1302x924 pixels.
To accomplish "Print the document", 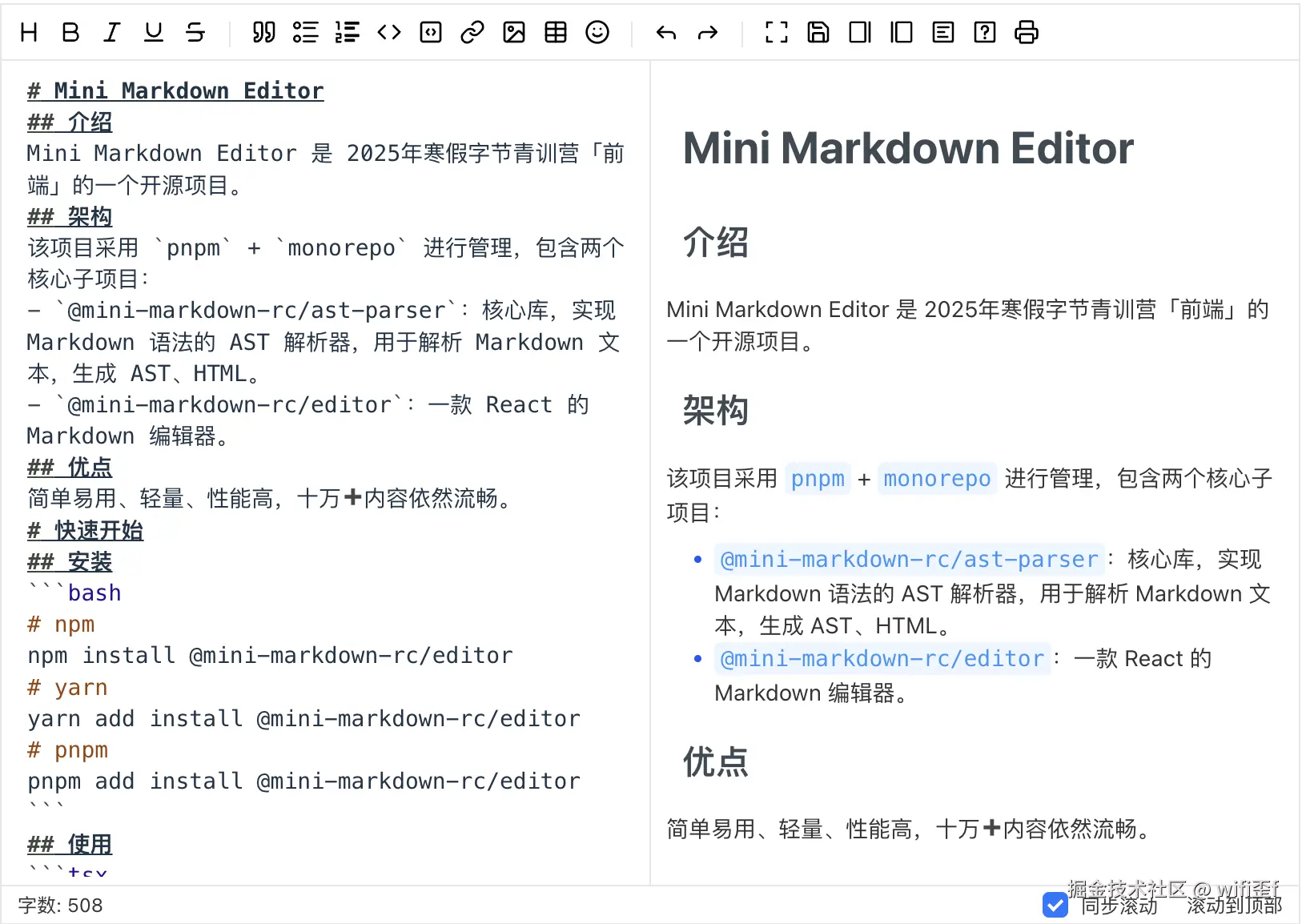I will coord(1027,32).
